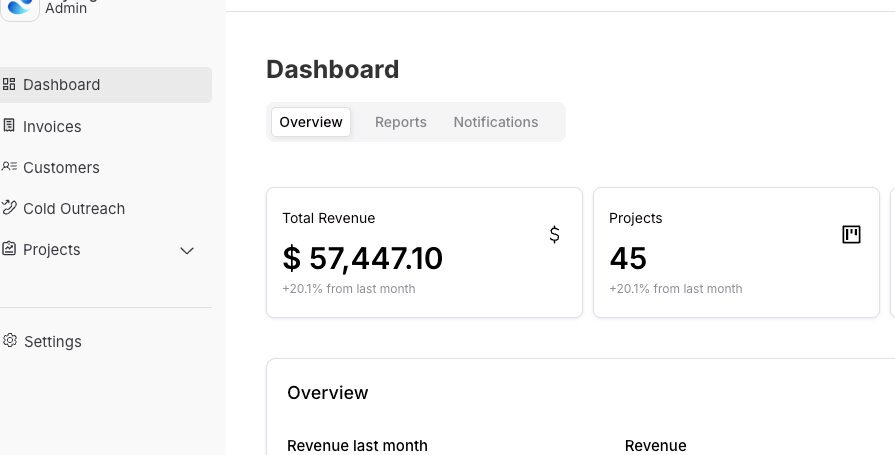Screen dimensions: 895x455
Task: Click the Dashboard page heading
Action: (332, 69)
